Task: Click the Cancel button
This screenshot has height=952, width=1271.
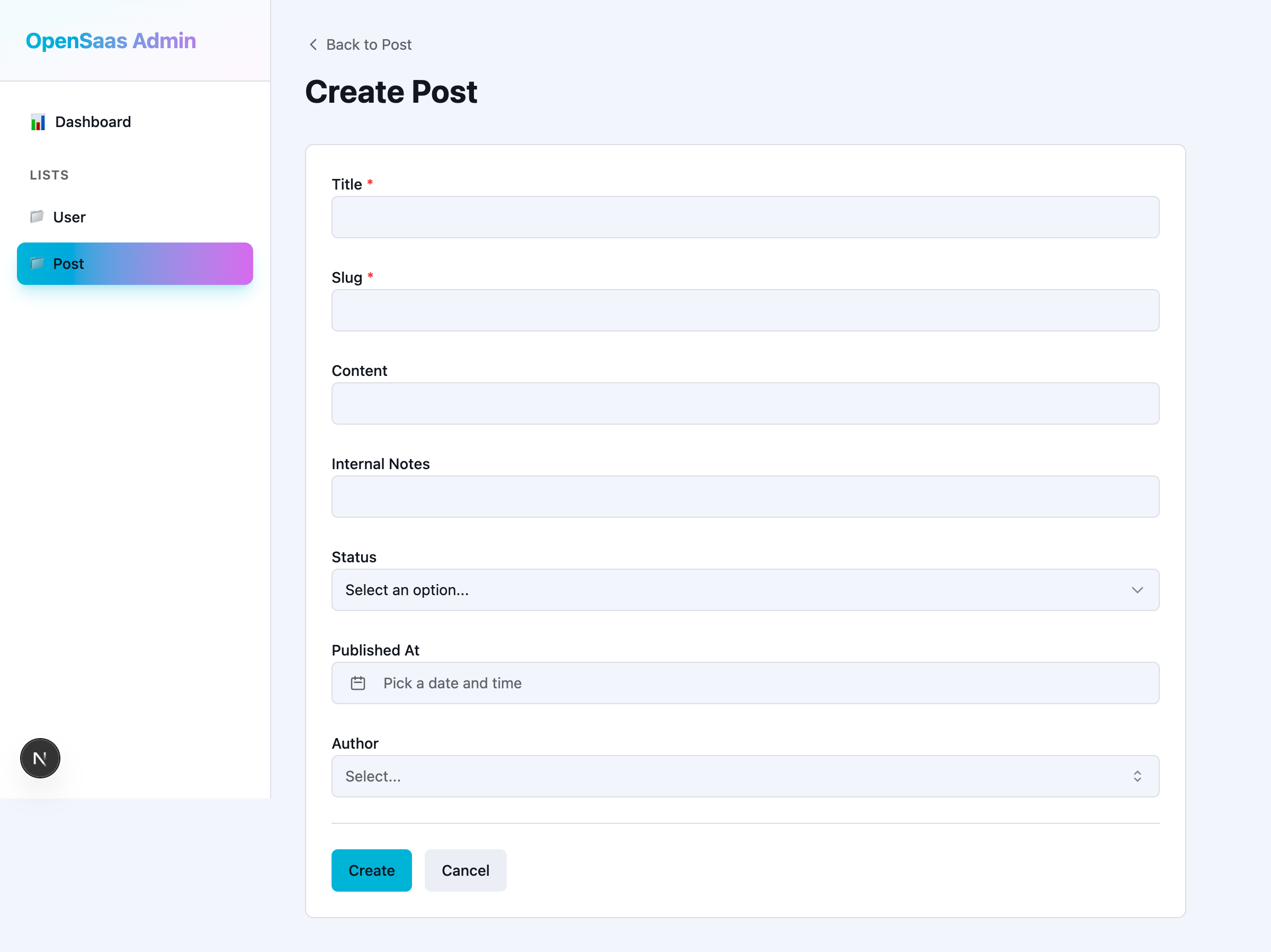Action: (x=466, y=870)
